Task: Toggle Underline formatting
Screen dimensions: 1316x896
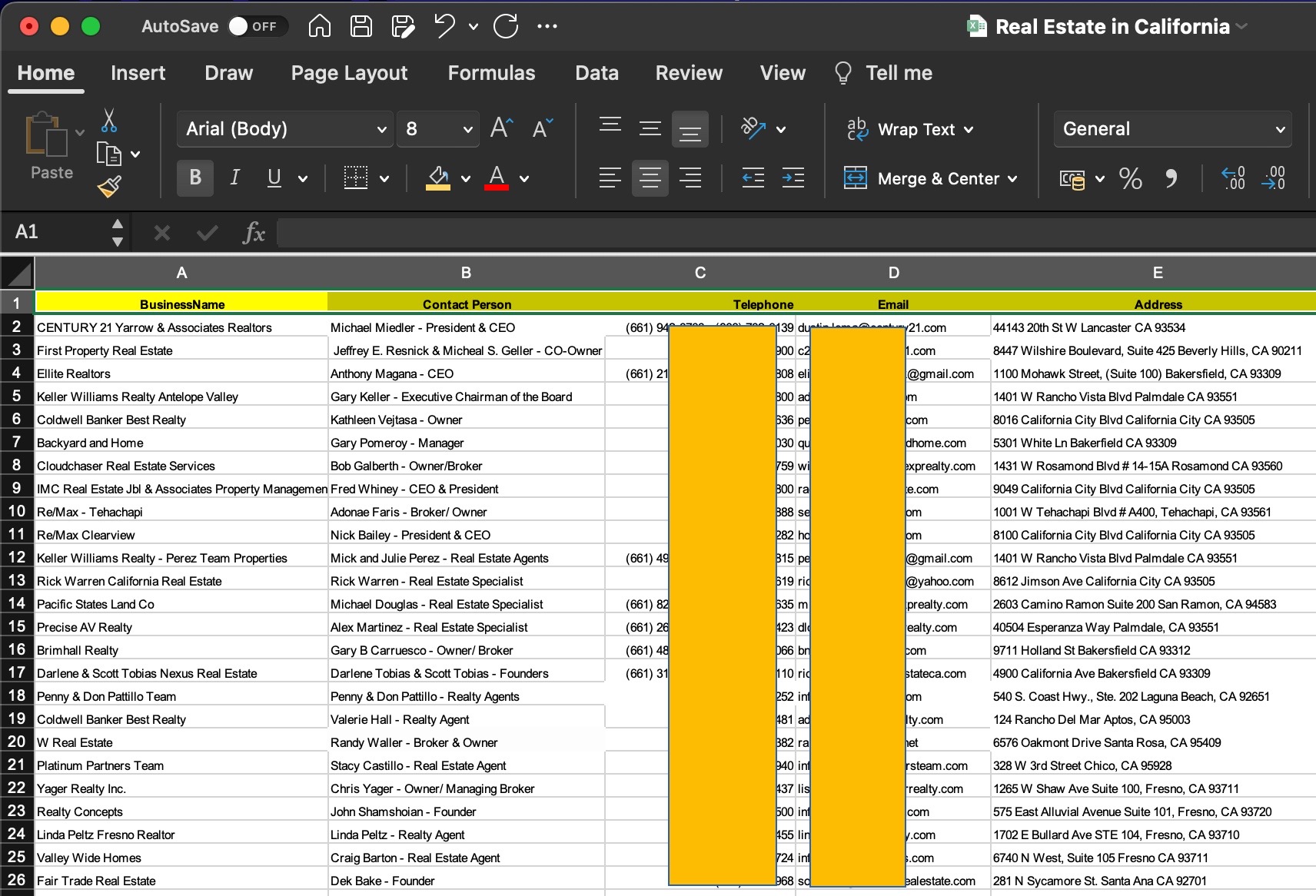Action: pos(274,178)
